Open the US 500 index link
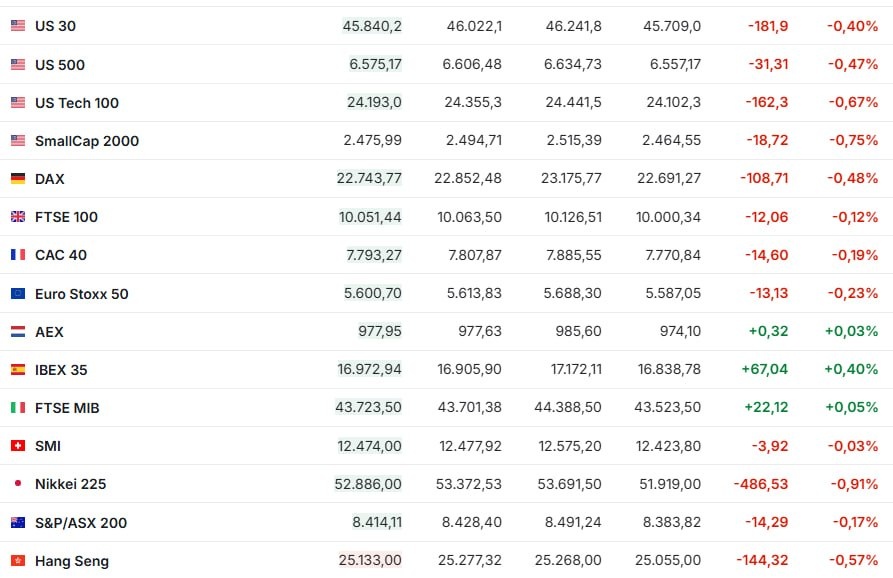893x578 pixels. coord(60,65)
